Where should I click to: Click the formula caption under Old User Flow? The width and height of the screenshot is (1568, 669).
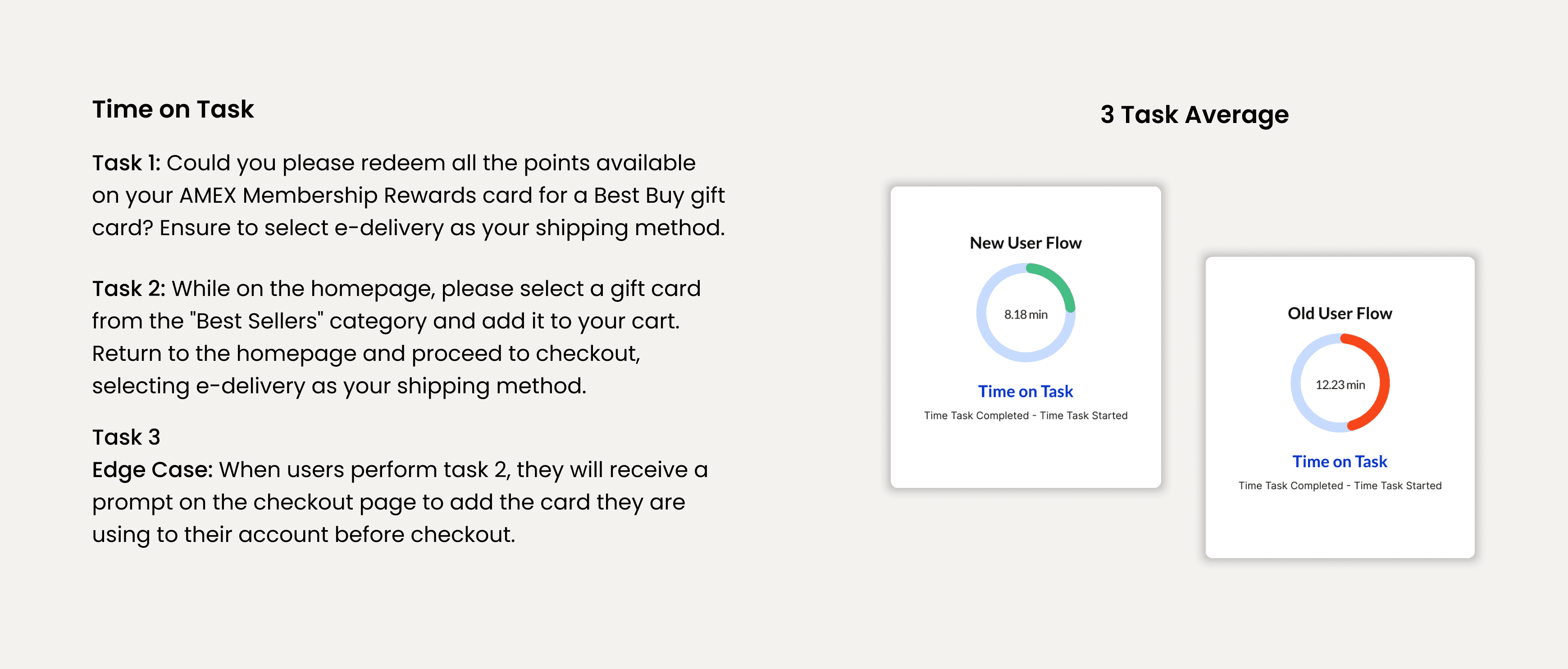point(1340,486)
